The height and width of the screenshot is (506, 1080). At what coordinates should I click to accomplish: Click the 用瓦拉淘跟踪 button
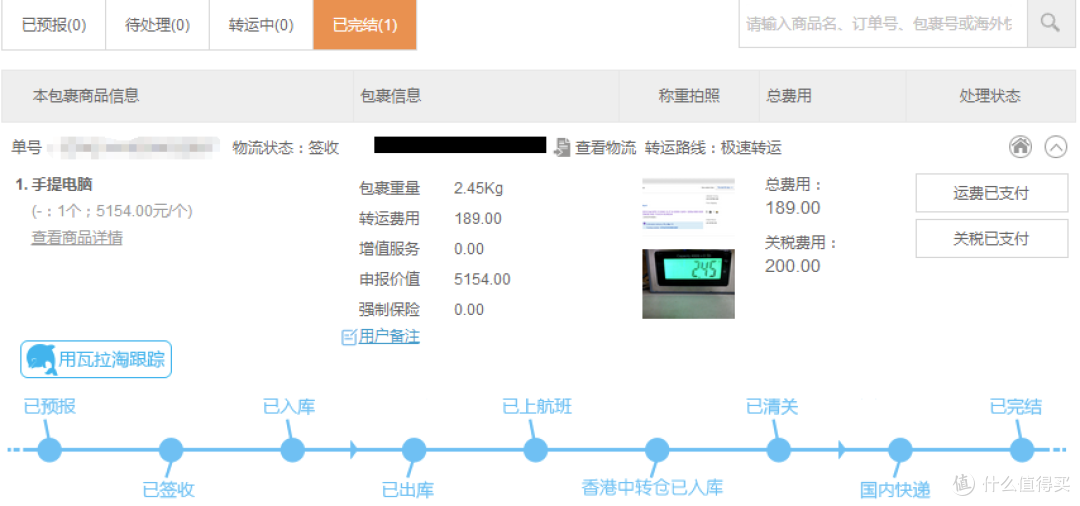[96, 359]
